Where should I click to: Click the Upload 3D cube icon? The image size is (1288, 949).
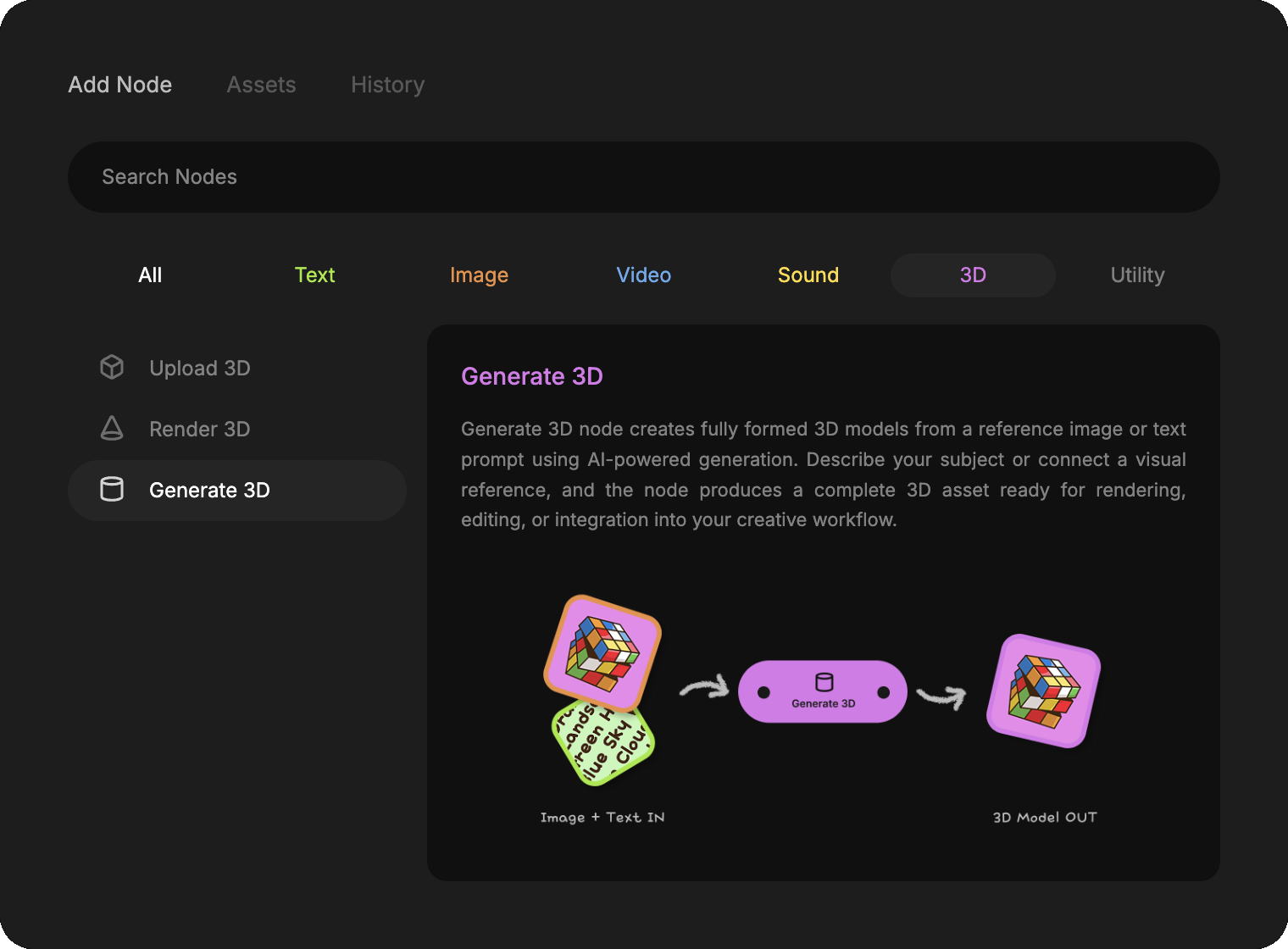(112, 368)
